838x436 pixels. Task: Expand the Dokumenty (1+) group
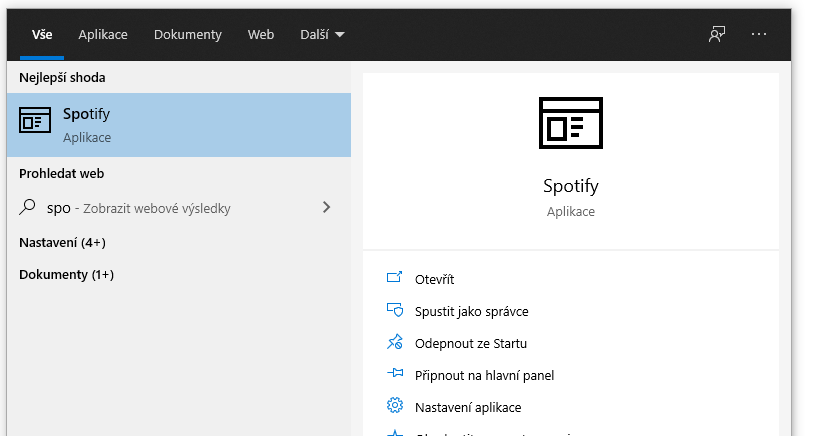pyautogui.click(x=66, y=274)
